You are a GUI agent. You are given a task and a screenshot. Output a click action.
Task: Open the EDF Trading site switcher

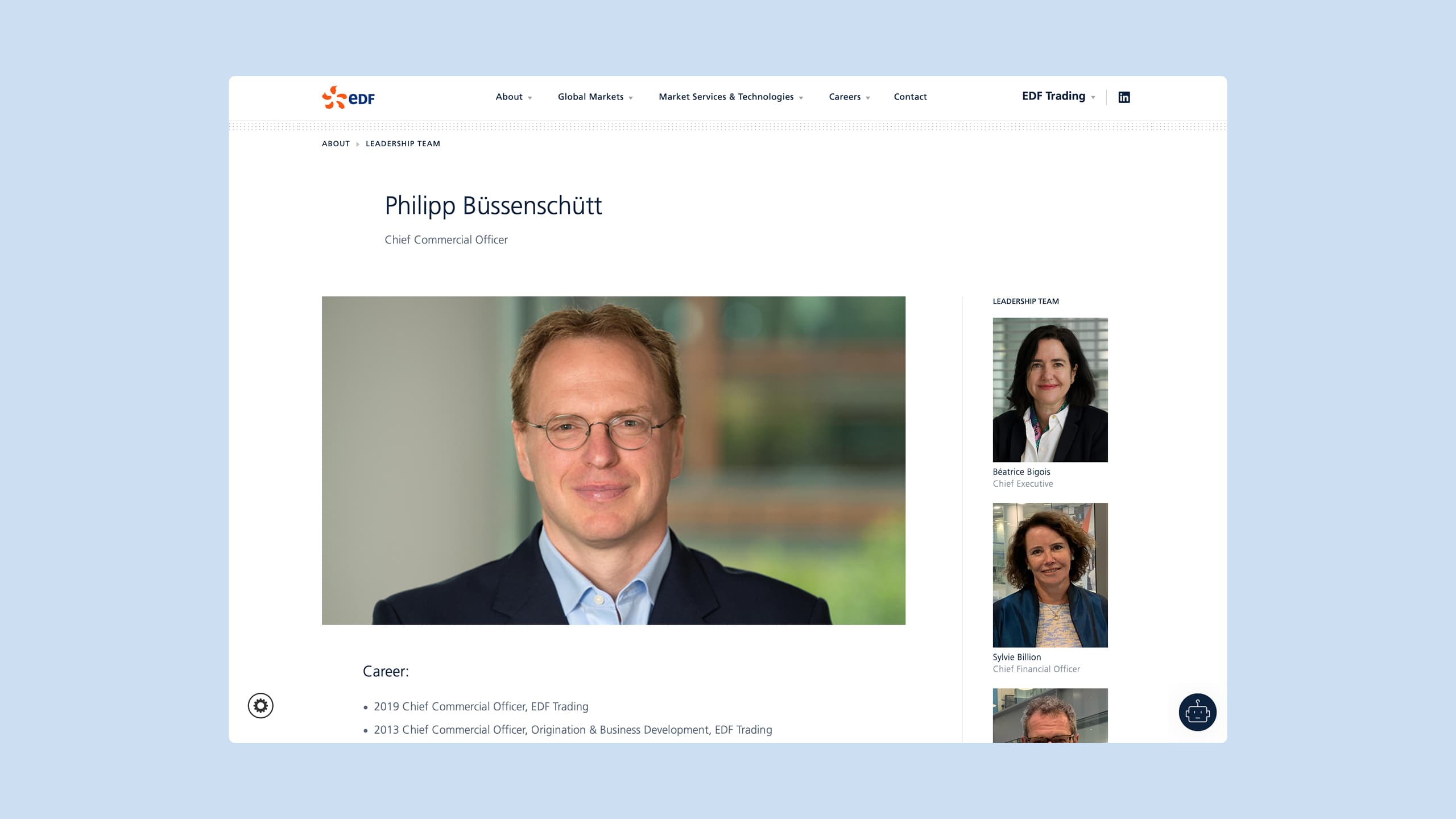point(1058,96)
